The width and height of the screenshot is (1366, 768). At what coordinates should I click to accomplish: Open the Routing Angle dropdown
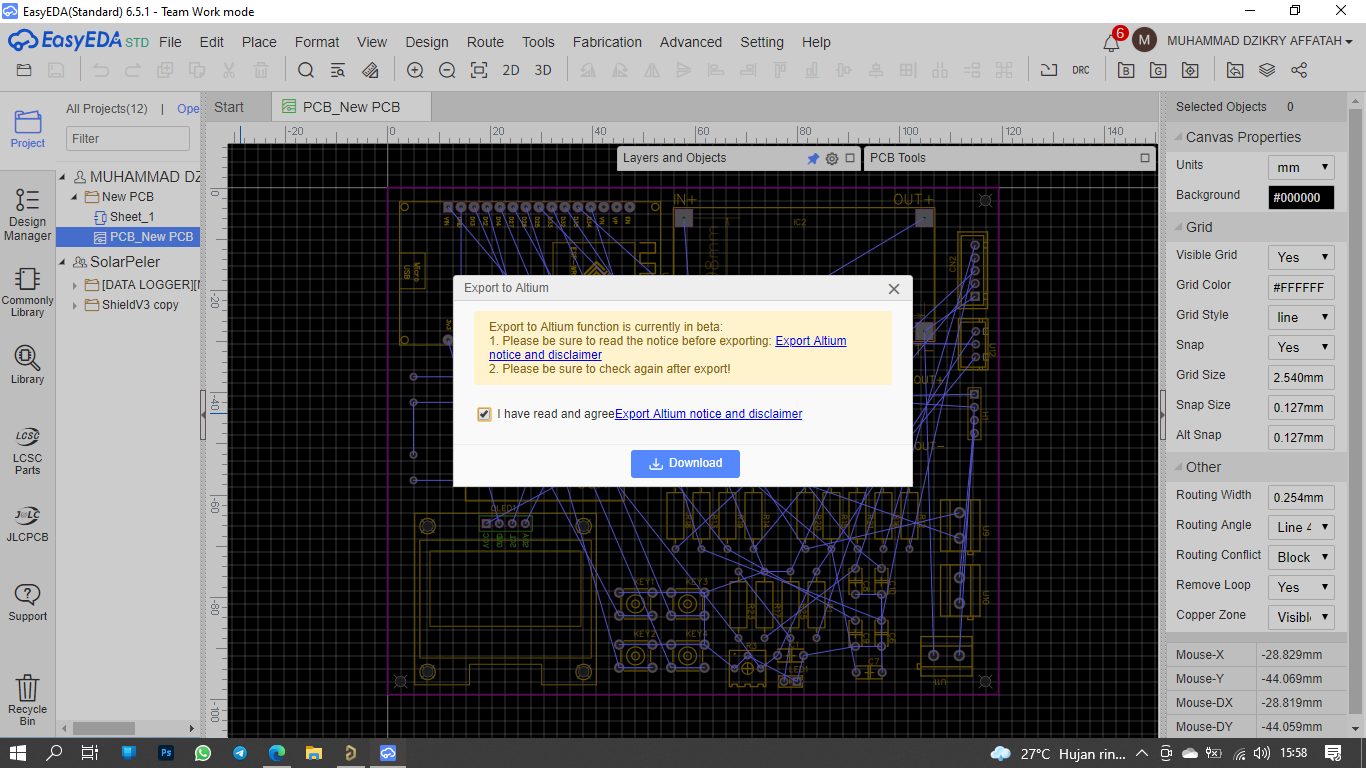(x=1301, y=527)
